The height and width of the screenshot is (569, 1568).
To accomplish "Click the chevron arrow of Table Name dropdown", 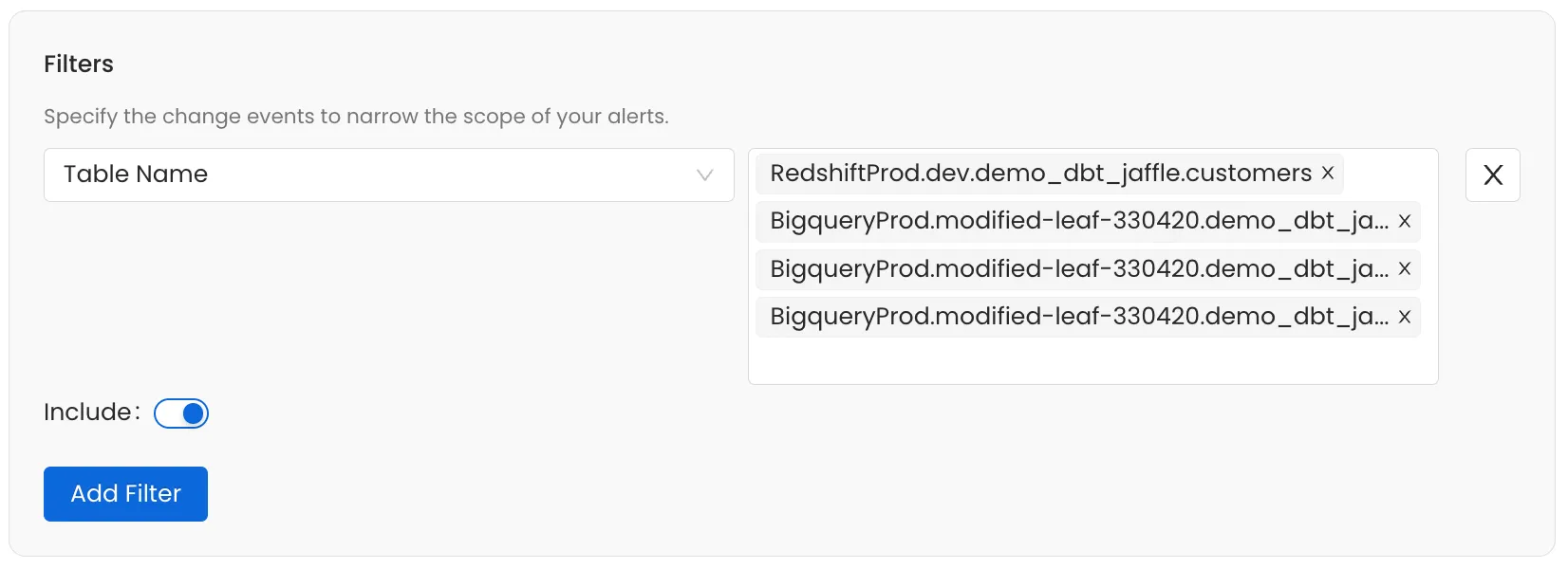I will (x=704, y=175).
